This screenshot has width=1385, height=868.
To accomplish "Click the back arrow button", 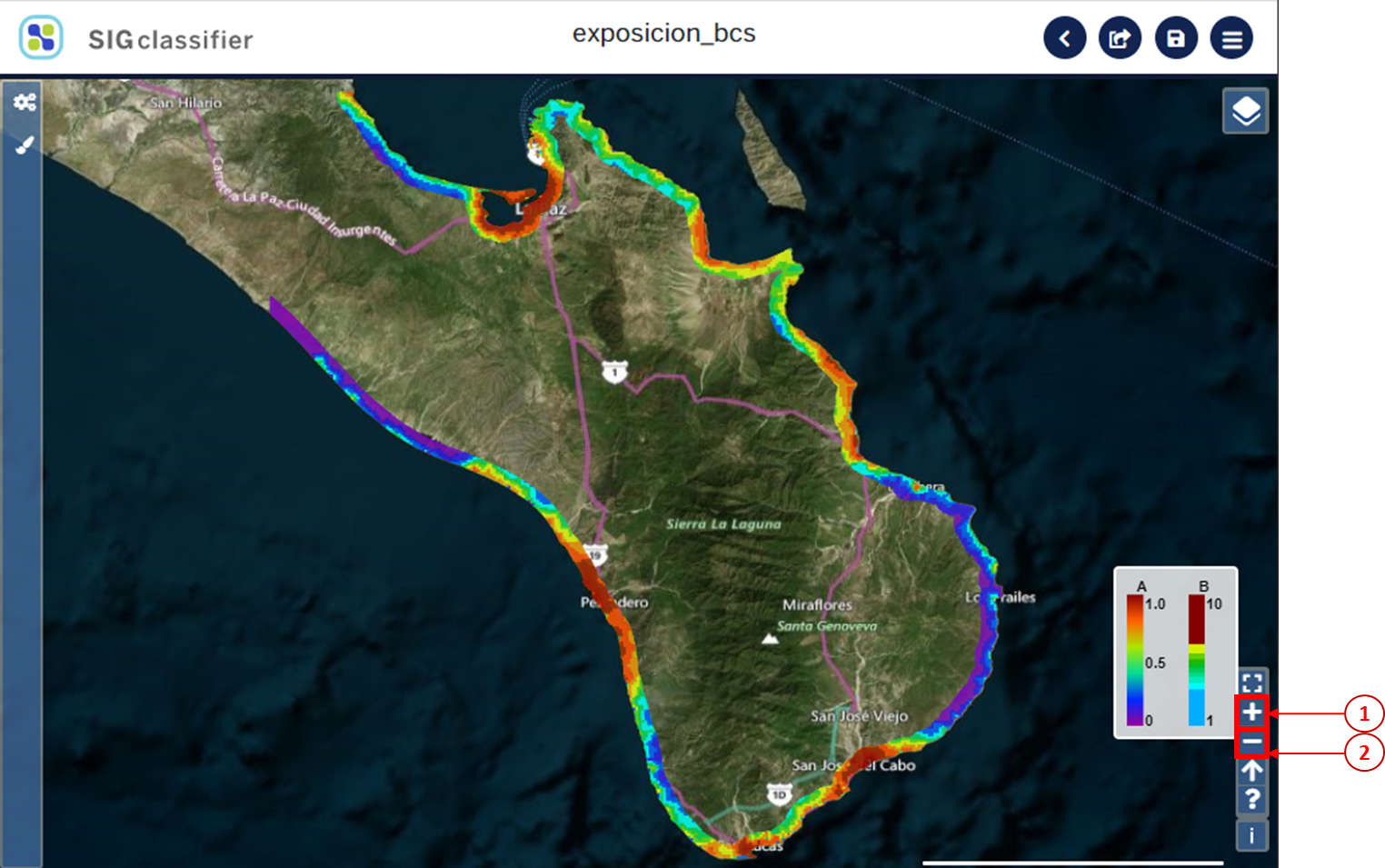I will (x=1064, y=38).
